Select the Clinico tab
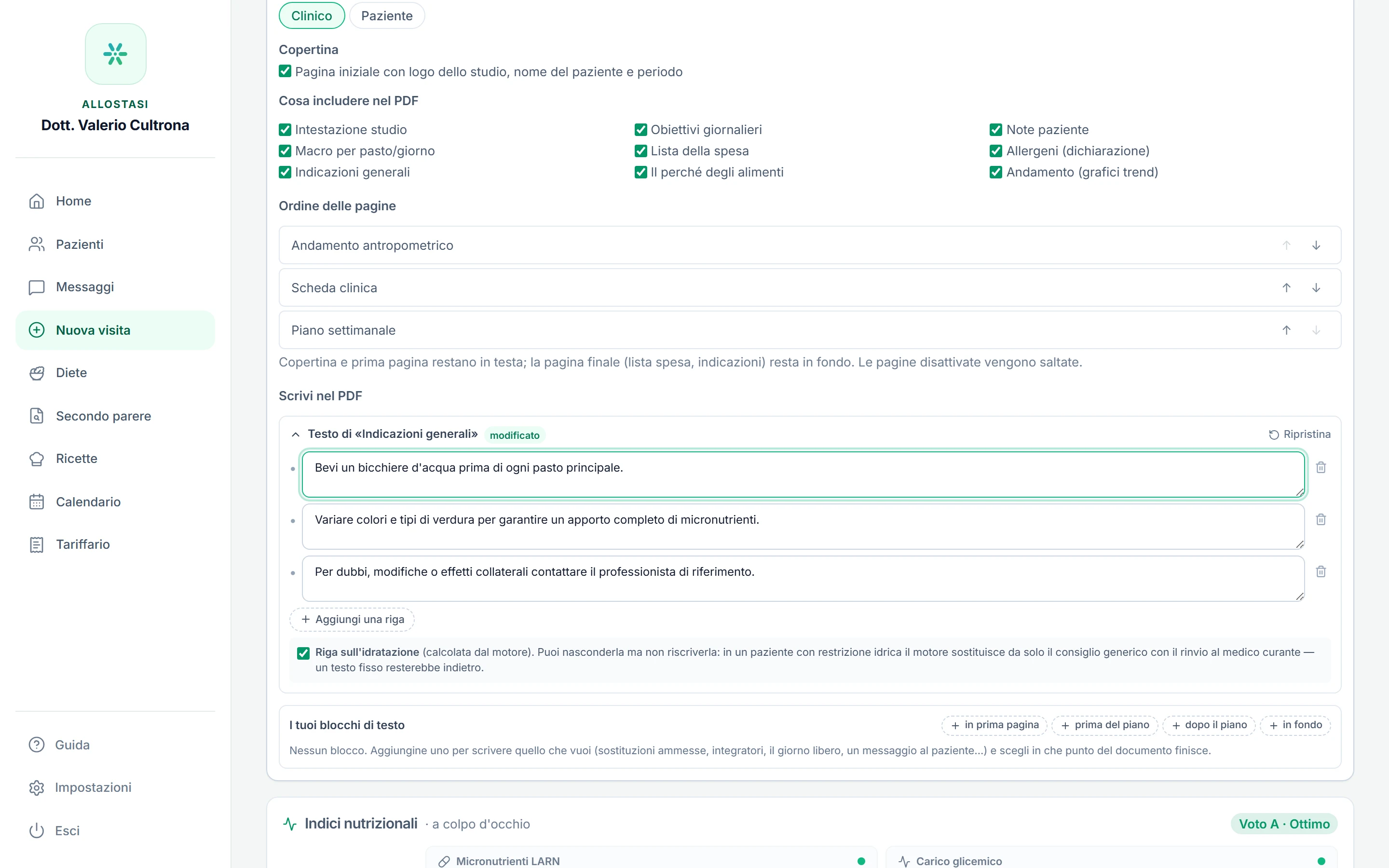1389x868 pixels. pos(312,15)
